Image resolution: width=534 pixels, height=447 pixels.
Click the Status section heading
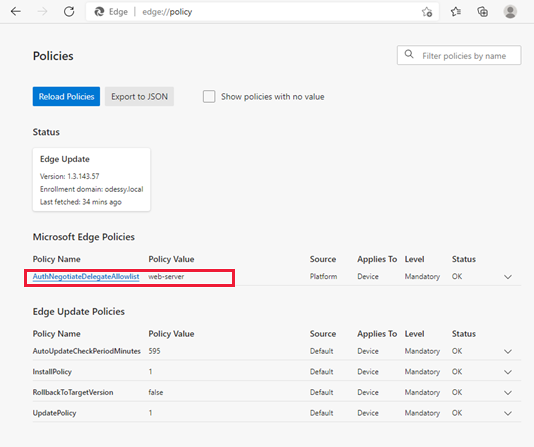pyautogui.click(x=46, y=132)
